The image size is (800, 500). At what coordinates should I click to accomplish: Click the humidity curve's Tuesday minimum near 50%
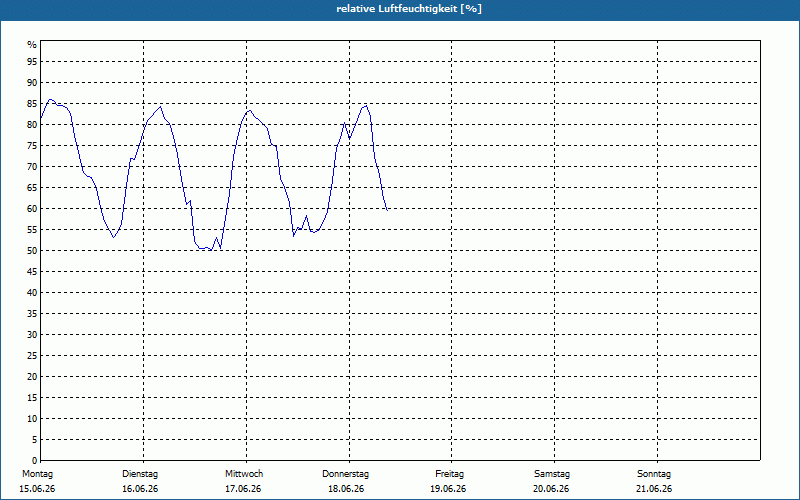[211, 250]
